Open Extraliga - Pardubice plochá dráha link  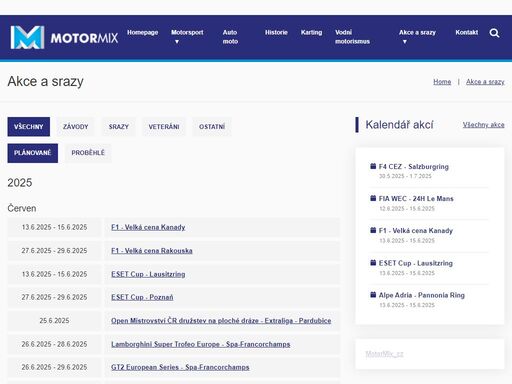point(221,321)
